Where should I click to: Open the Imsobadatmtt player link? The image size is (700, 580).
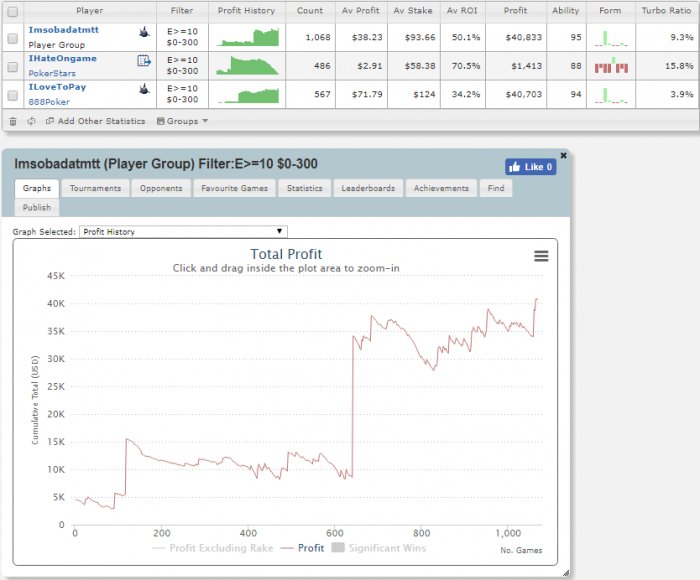[x=63, y=30]
